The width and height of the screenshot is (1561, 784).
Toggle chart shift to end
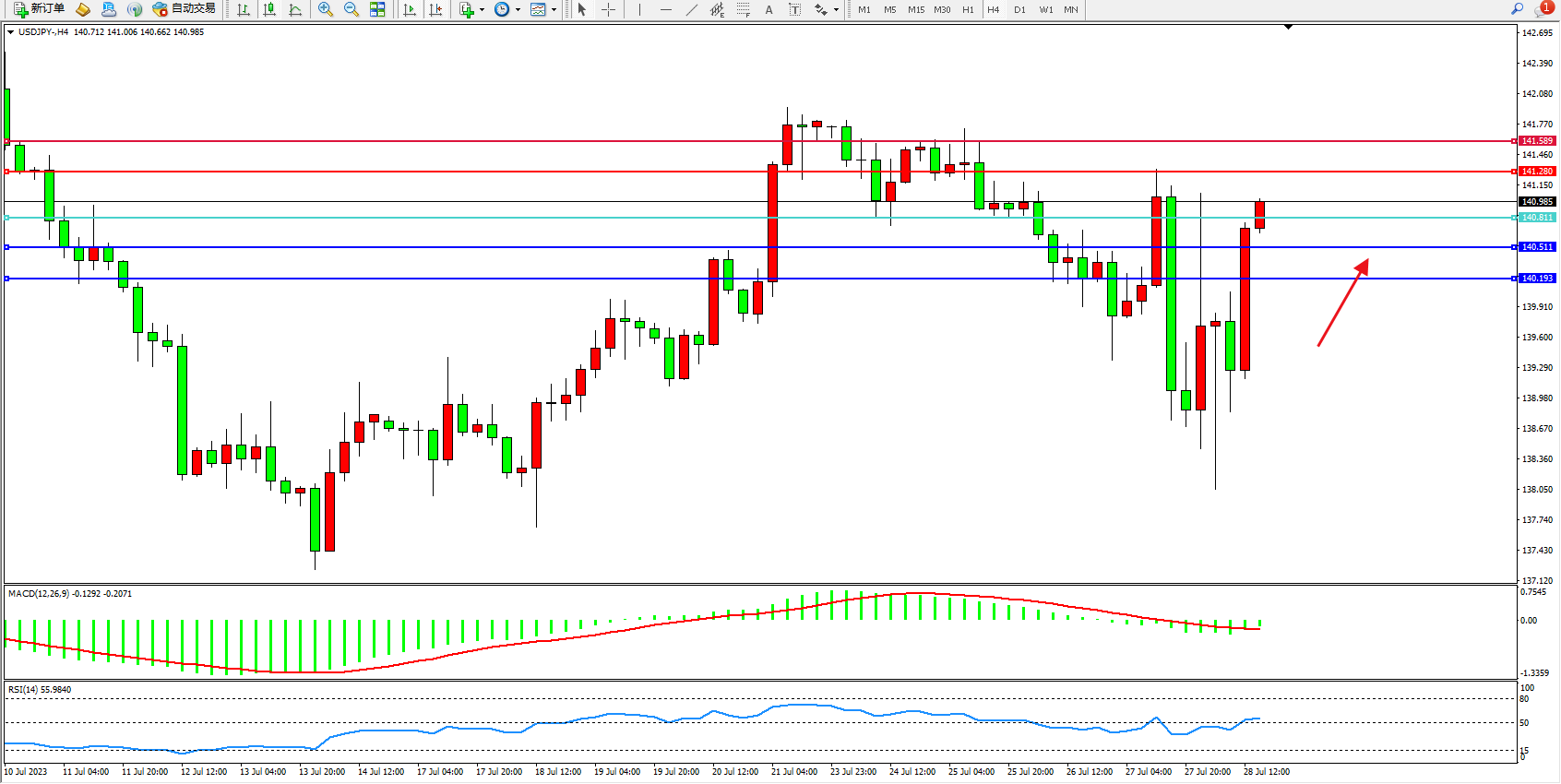pyautogui.click(x=435, y=9)
